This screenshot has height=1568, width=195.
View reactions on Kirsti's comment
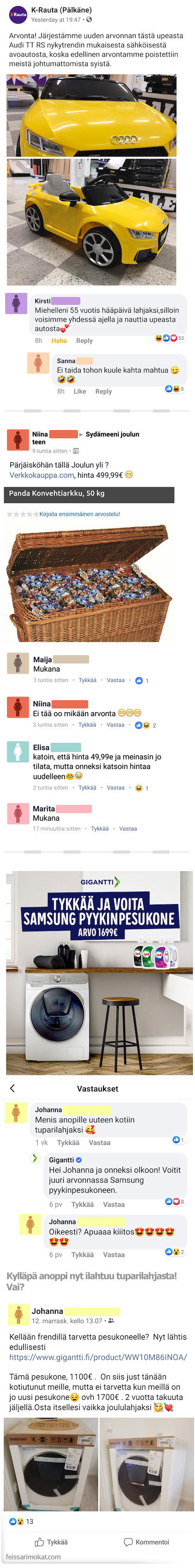coord(169,338)
